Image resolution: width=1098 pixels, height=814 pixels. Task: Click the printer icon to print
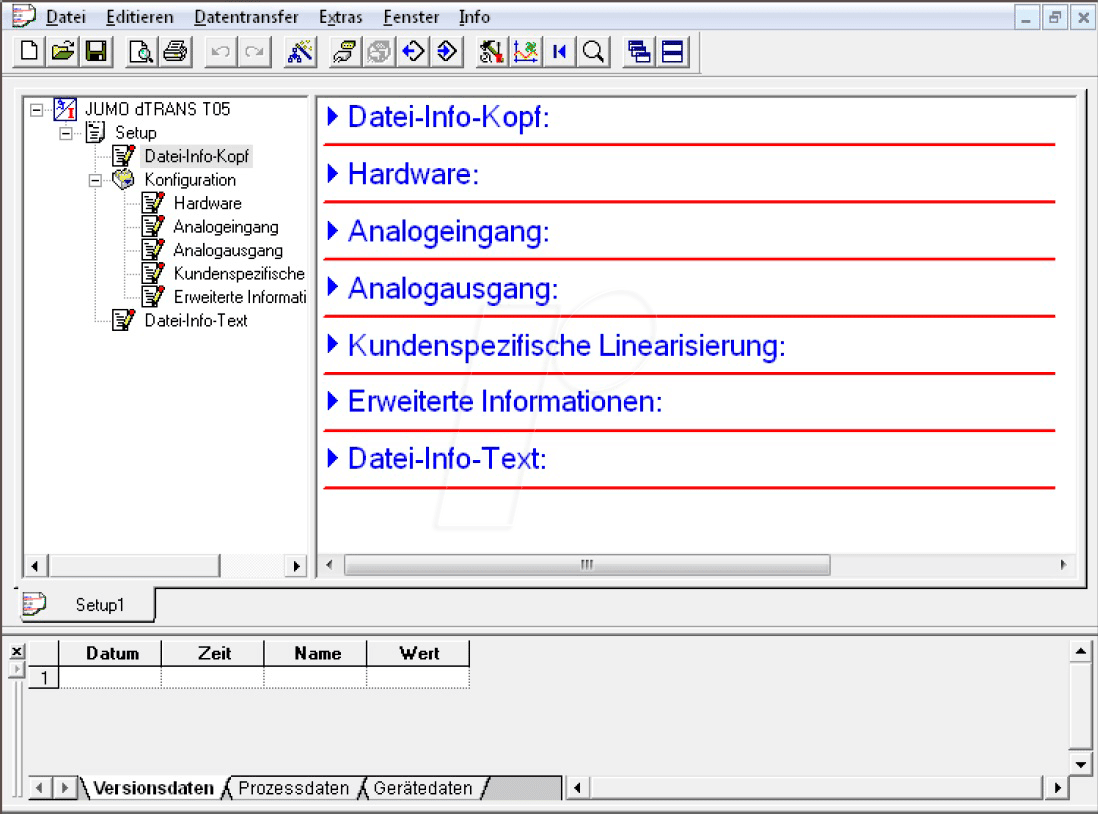[175, 52]
